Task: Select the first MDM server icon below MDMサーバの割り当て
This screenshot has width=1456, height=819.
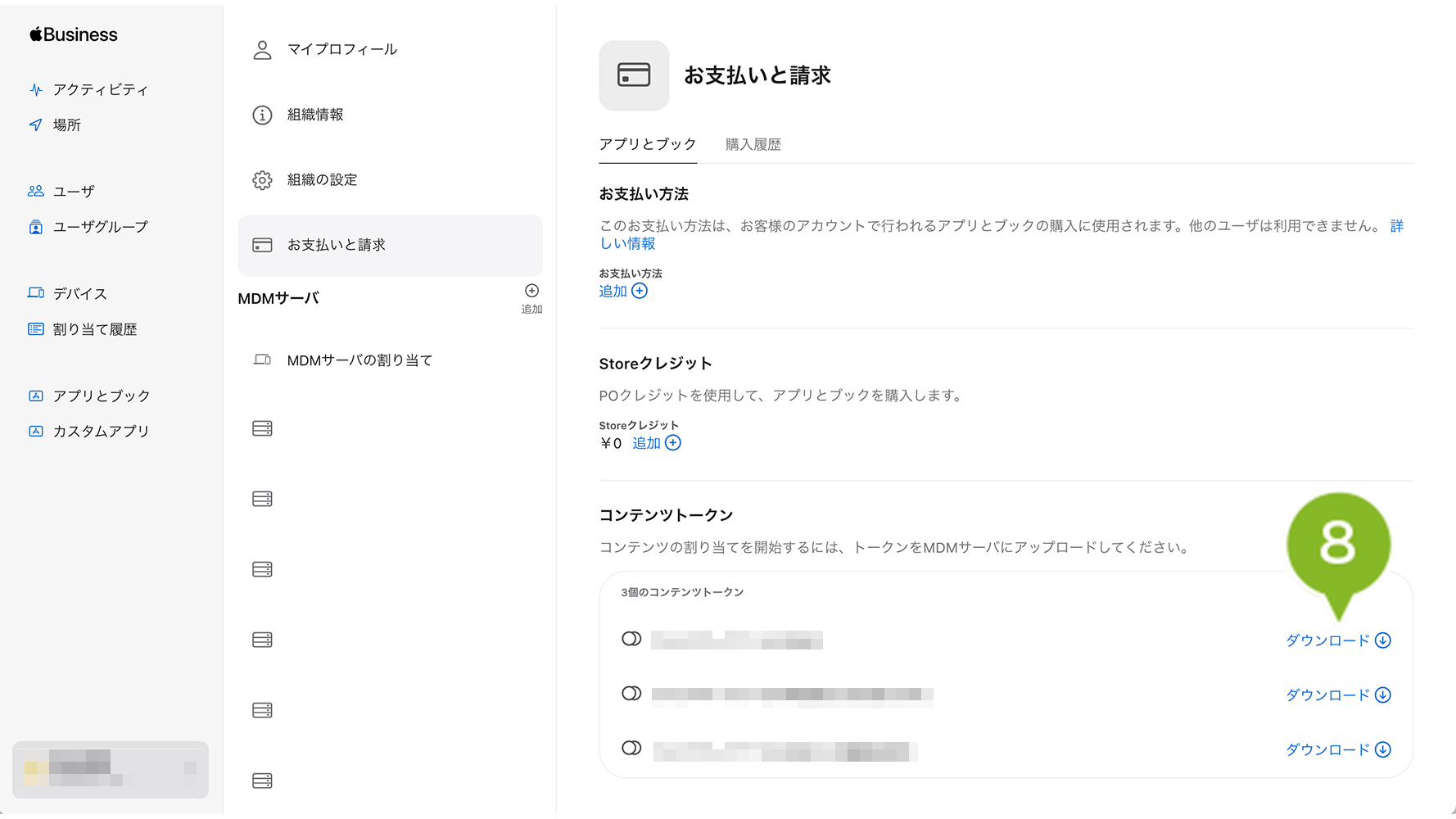Action: tap(262, 428)
